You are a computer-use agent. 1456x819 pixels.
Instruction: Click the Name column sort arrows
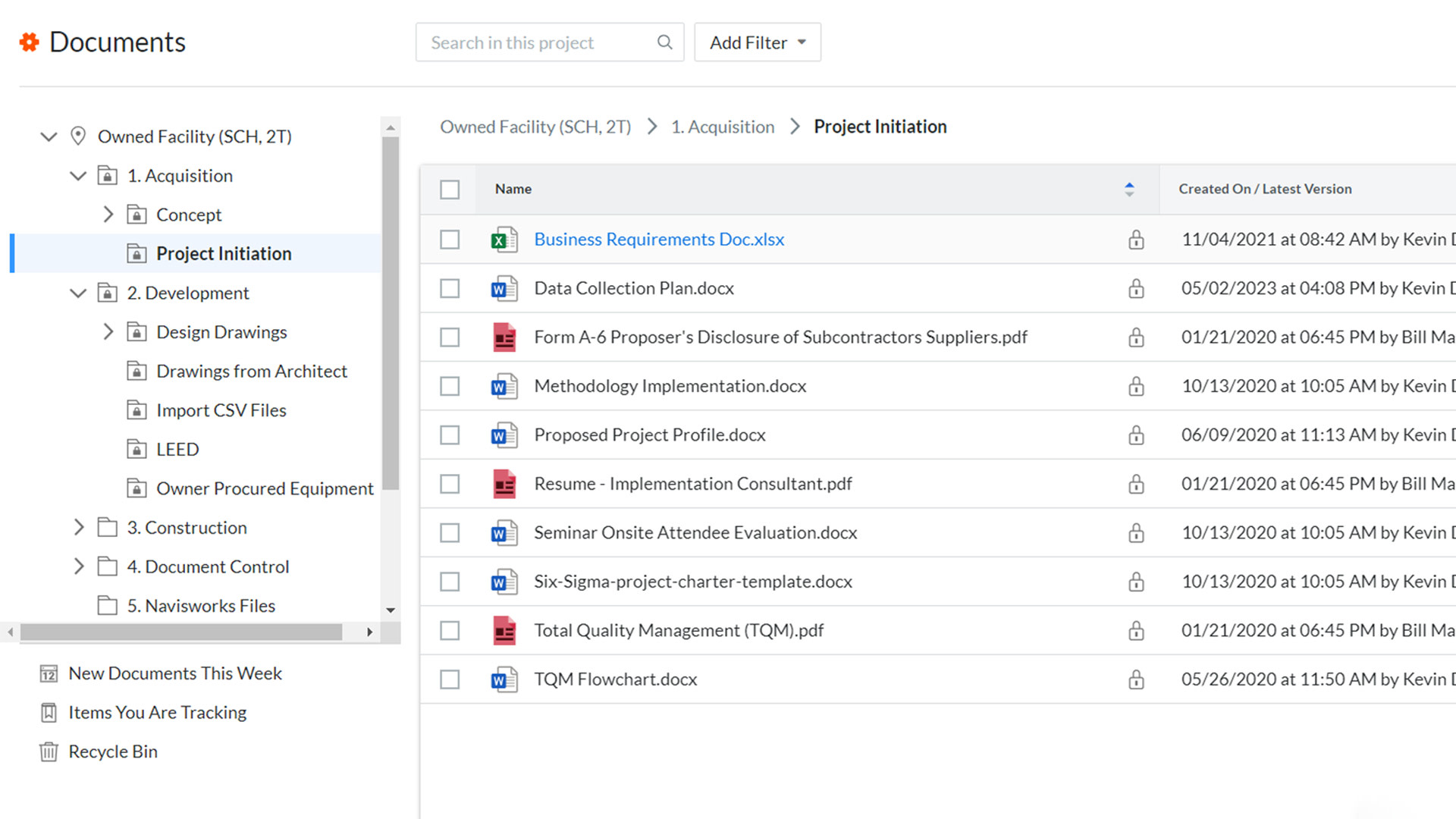point(1129,189)
